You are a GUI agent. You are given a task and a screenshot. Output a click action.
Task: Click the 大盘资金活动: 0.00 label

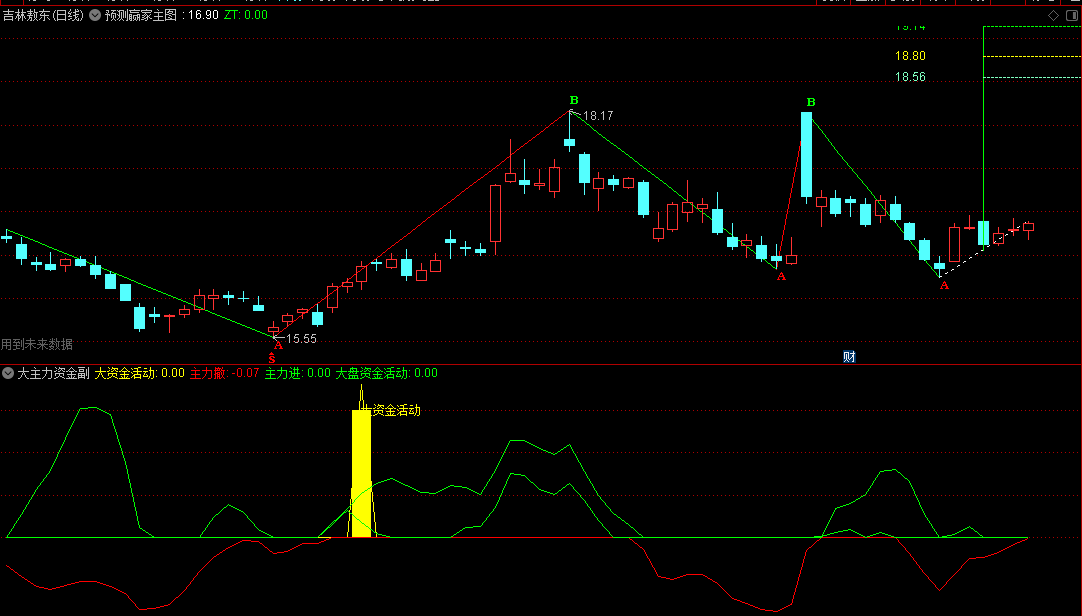point(386,373)
